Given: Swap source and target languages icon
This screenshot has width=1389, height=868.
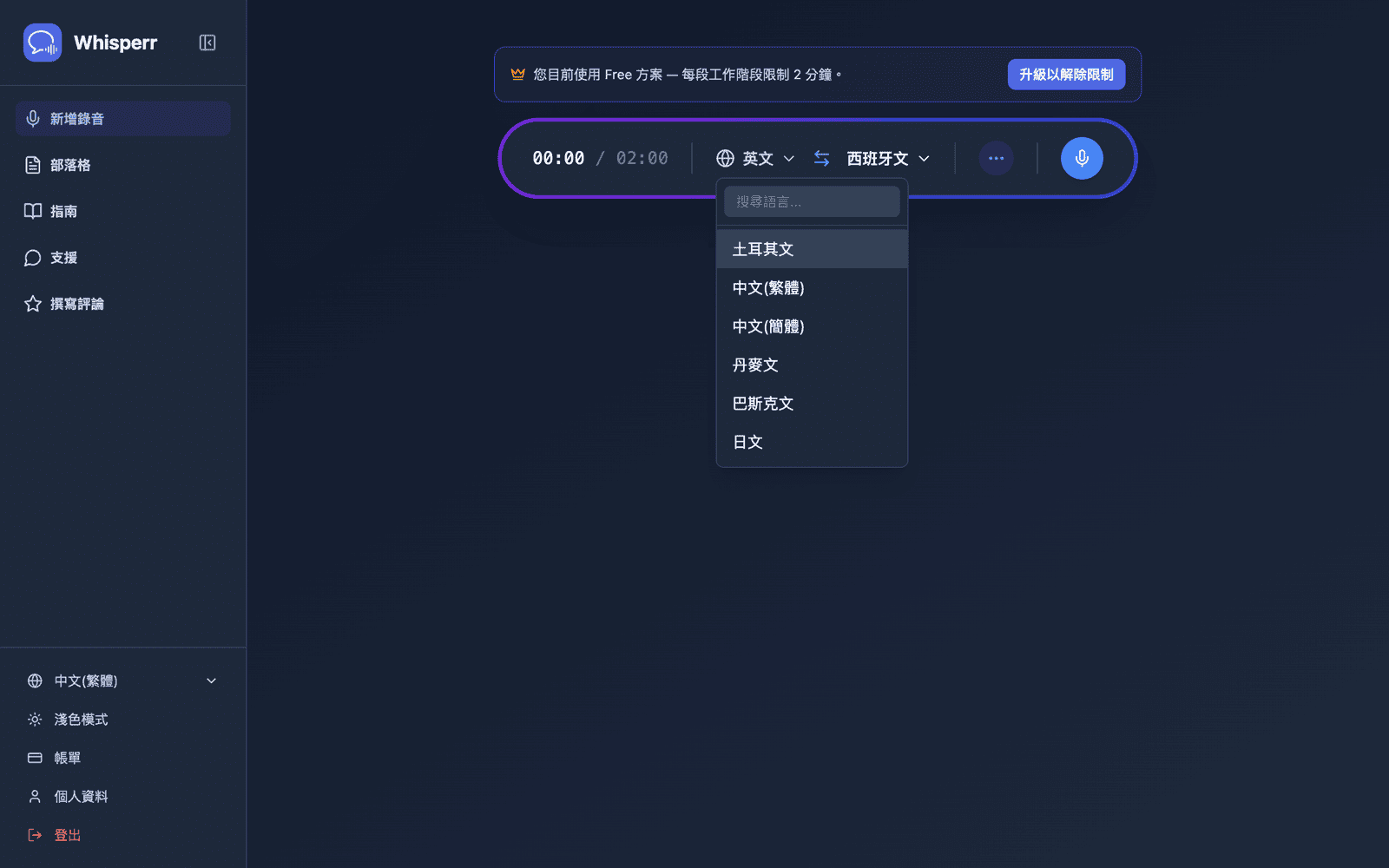Looking at the screenshot, I should point(821,158).
